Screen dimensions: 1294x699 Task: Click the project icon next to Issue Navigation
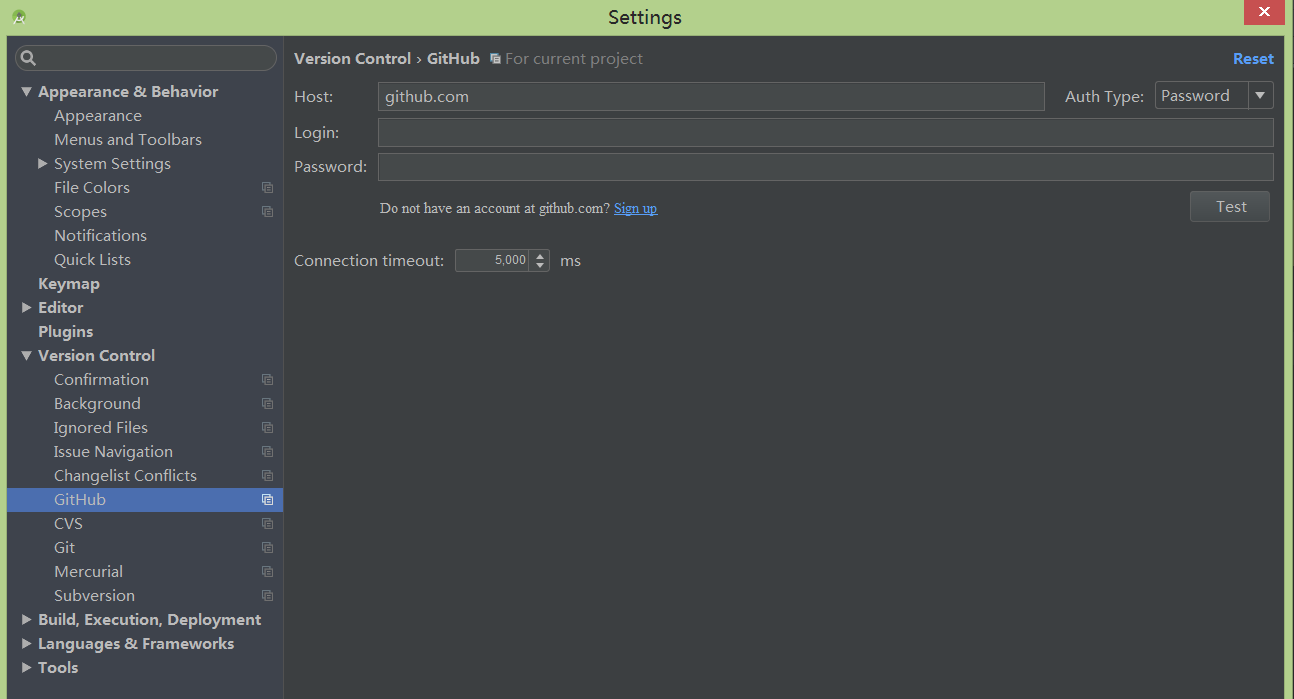267,452
